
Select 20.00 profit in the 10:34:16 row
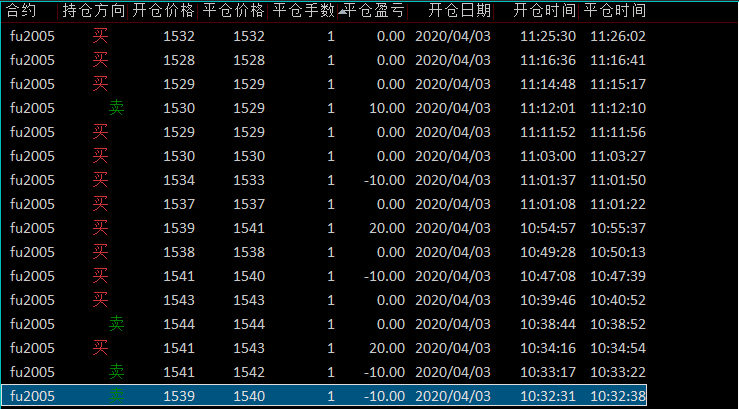[x=387, y=348]
